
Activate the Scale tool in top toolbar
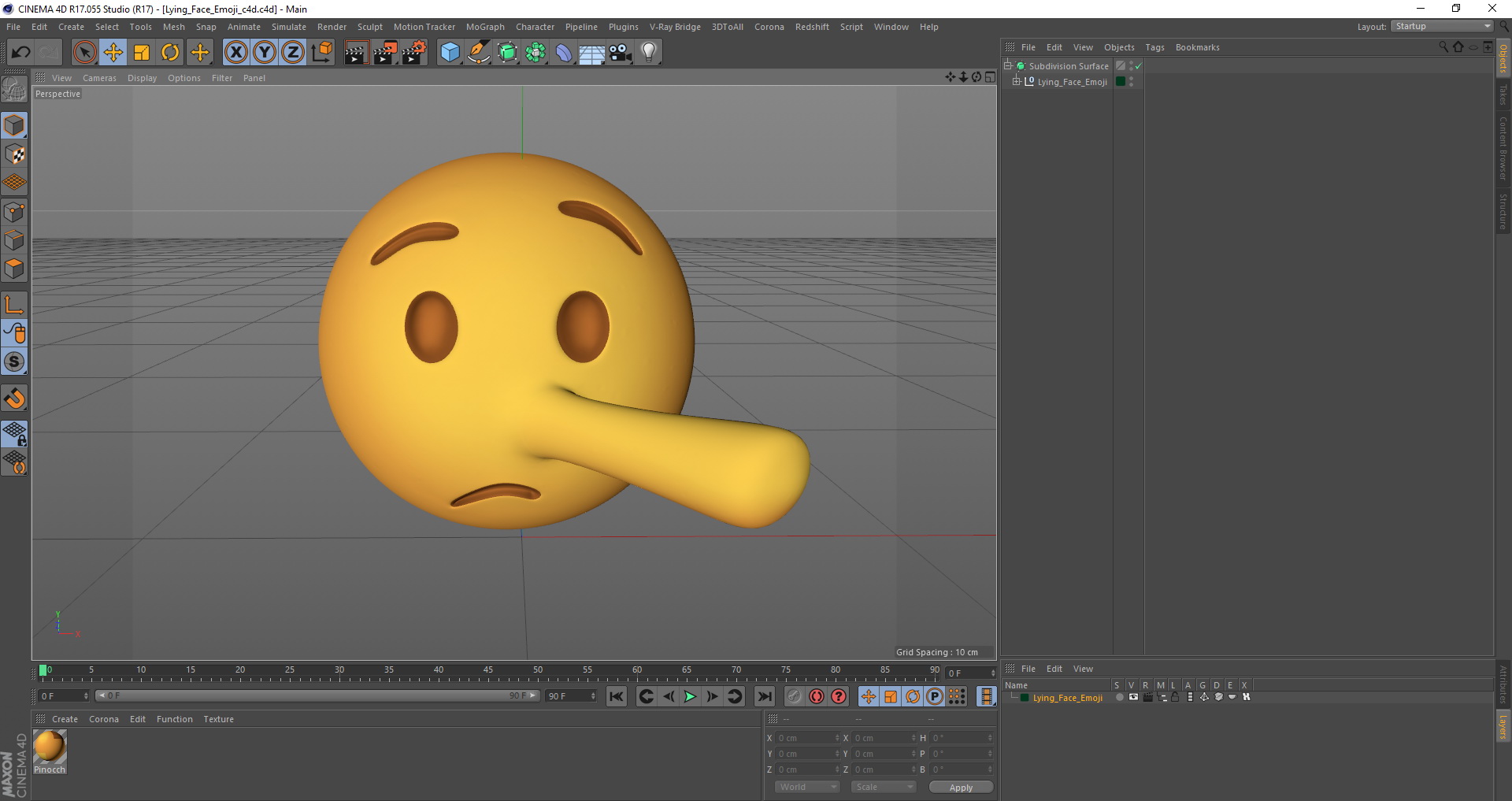(x=142, y=53)
